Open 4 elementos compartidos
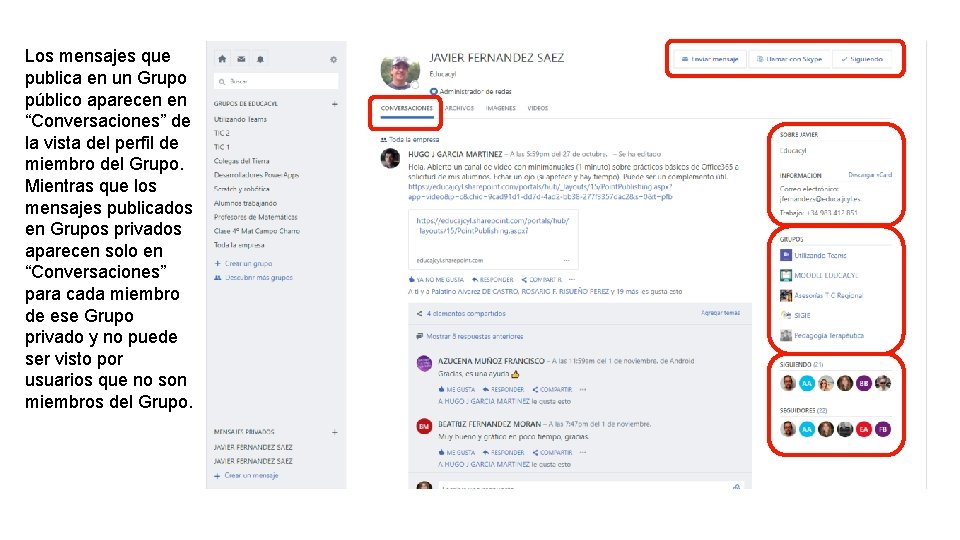Image resolution: width=960 pixels, height=540 pixels. (461, 313)
